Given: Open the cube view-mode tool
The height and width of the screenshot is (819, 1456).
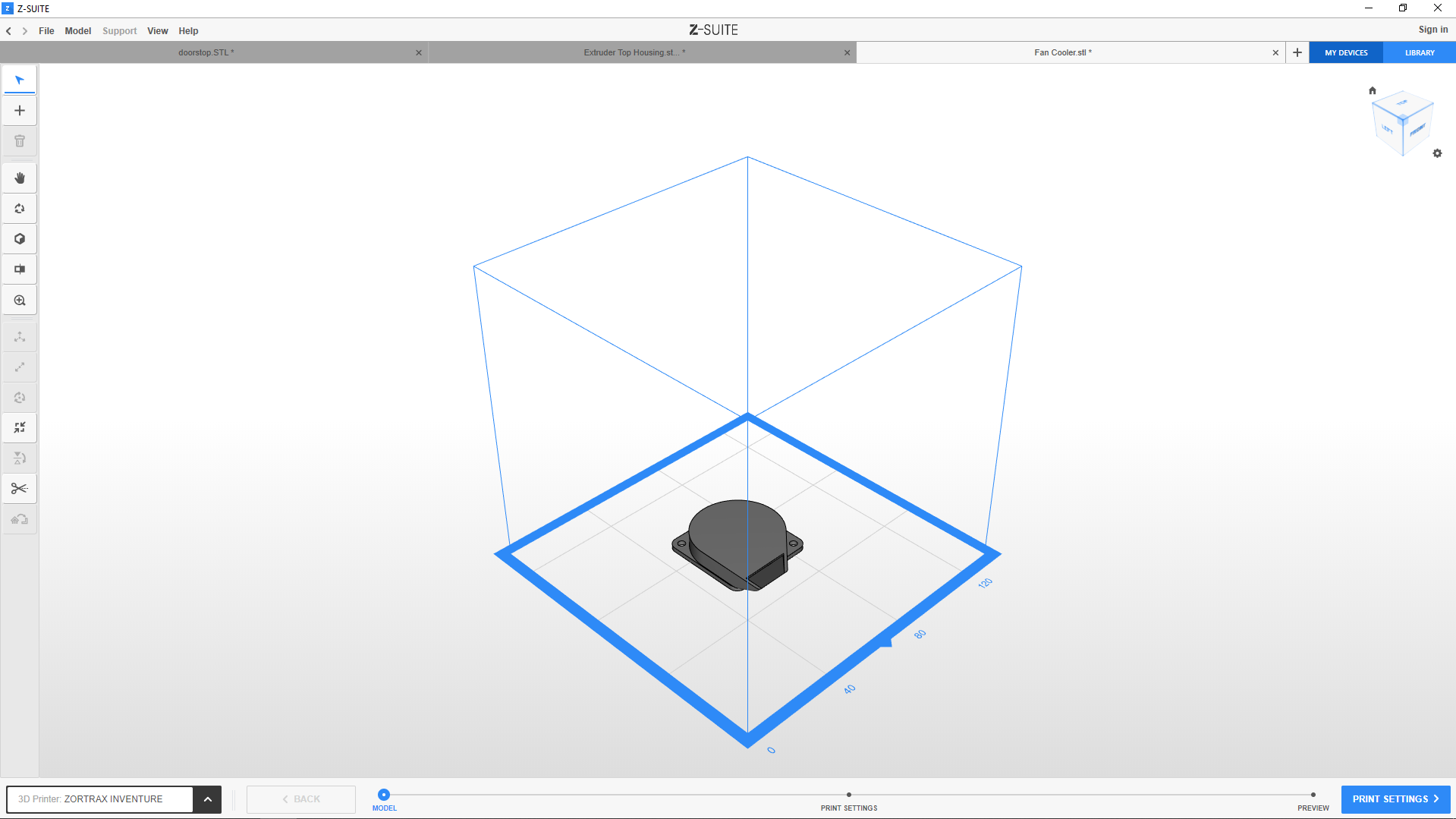Looking at the screenshot, I should pyautogui.click(x=20, y=239).
